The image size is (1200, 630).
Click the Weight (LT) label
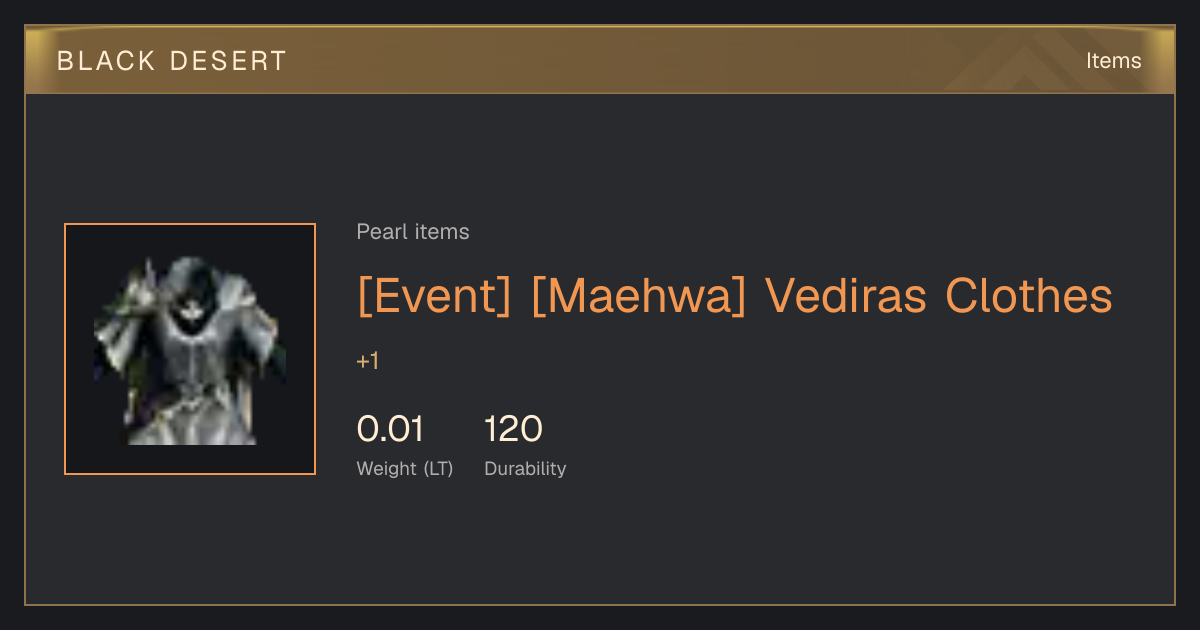(x=405, y=468)
